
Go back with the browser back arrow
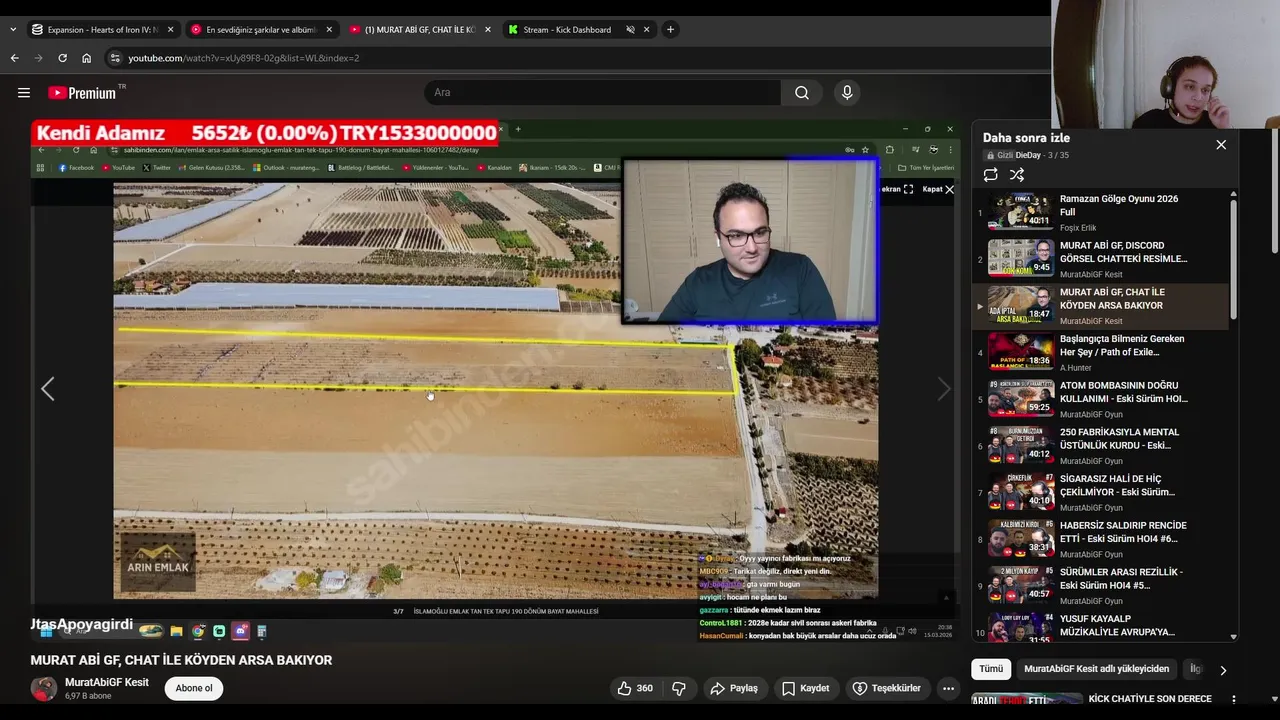point(14,58)
